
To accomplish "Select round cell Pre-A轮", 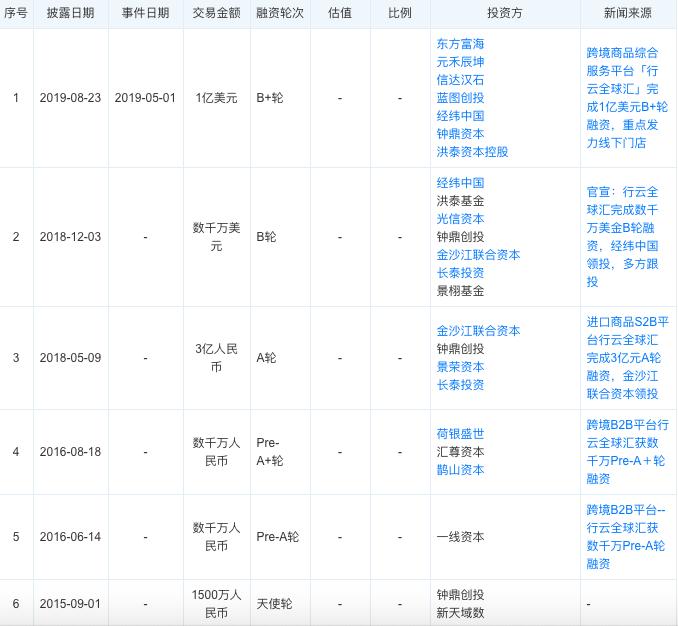I will [x=278, y=537].
